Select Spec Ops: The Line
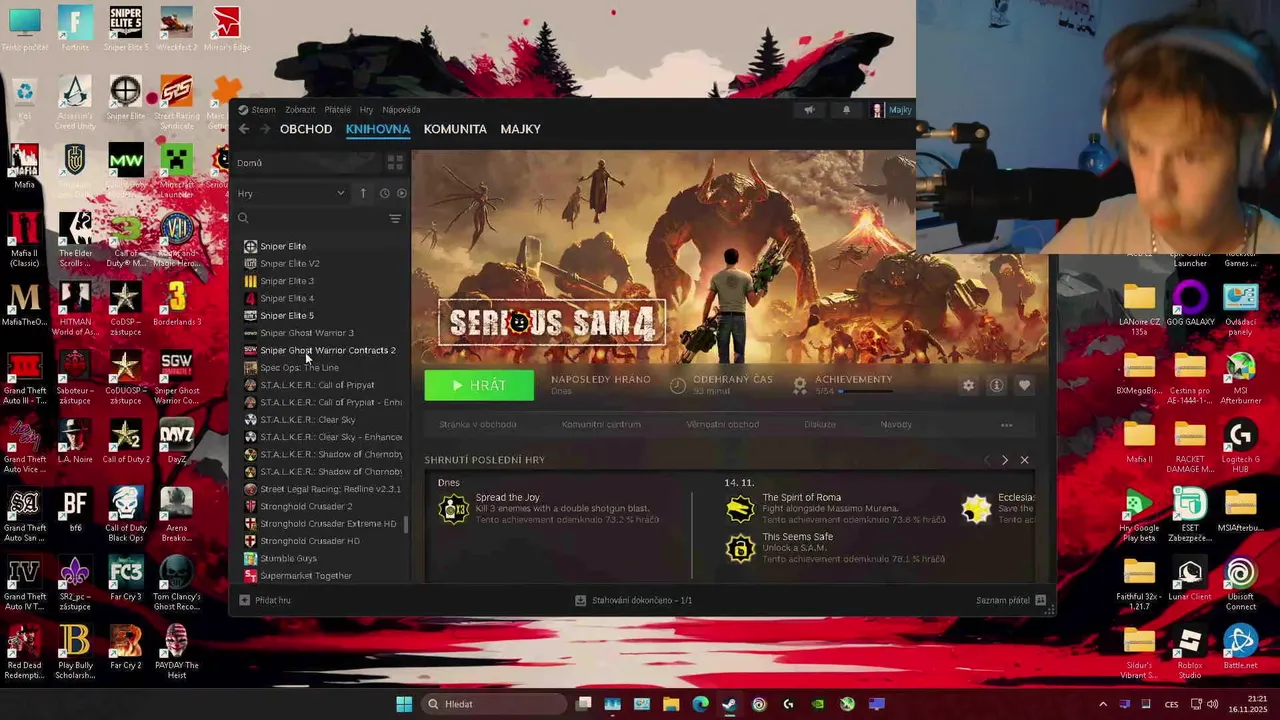 (299, 368)
